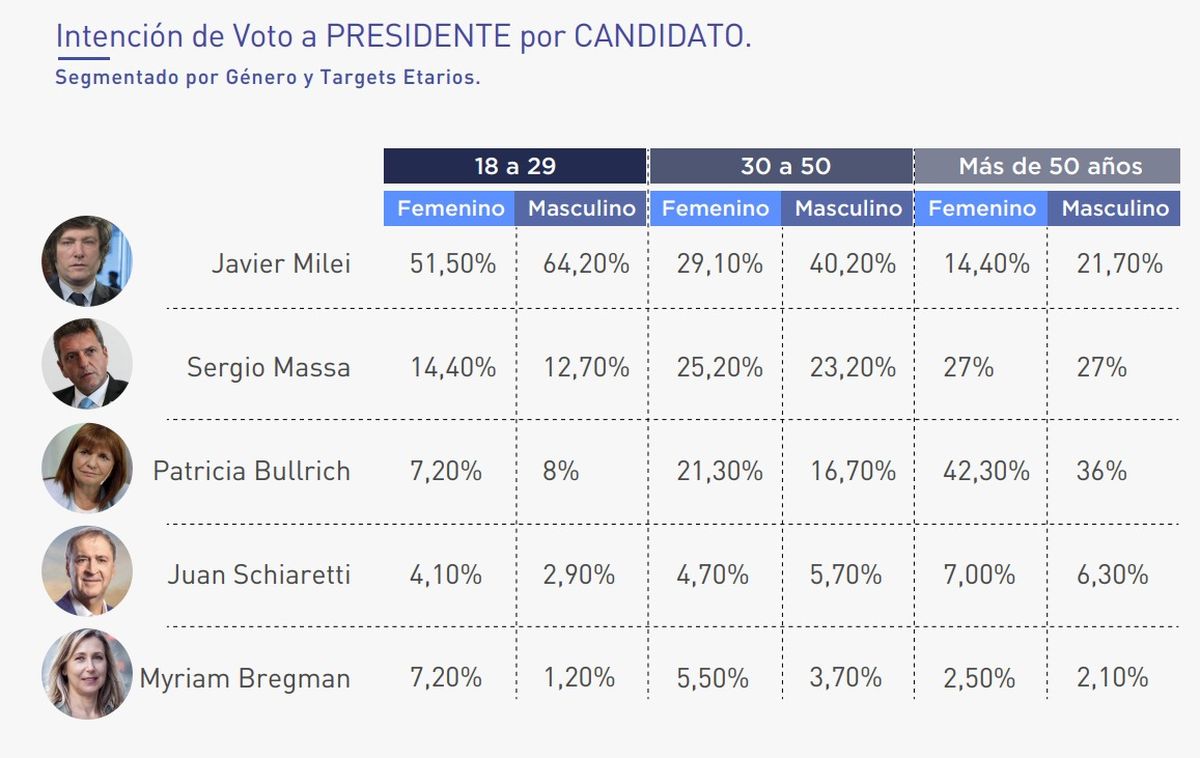Image resolution: width=1200 pixels, height=758 pixels.
Task: Select the photo beside Myriam Bregman's name
Action: 86,675
